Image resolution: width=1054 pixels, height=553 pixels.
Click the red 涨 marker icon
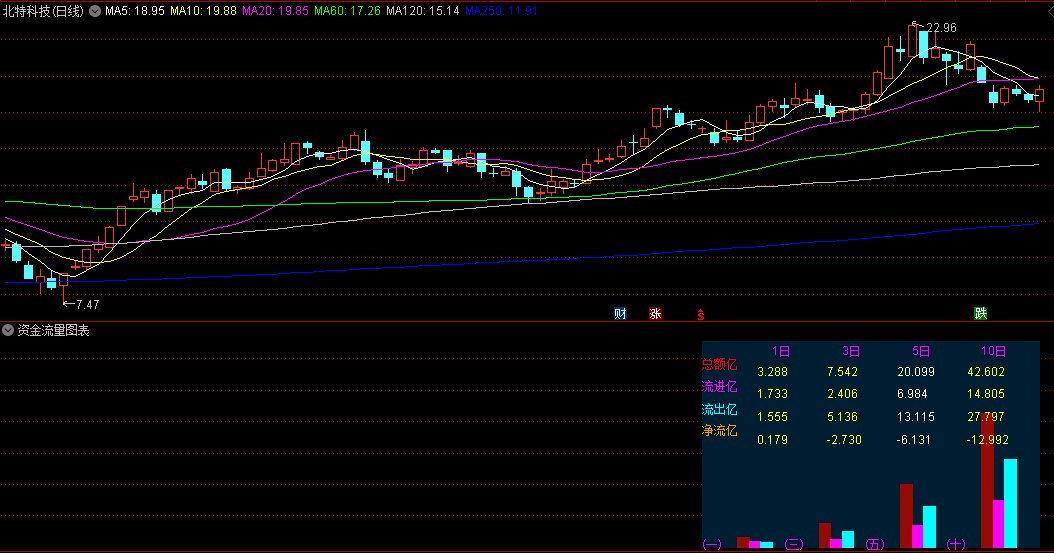pos(656,314)
